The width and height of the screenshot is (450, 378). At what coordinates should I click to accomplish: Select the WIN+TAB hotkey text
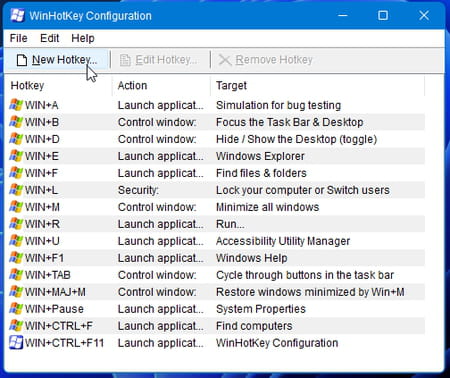[48, 275]
